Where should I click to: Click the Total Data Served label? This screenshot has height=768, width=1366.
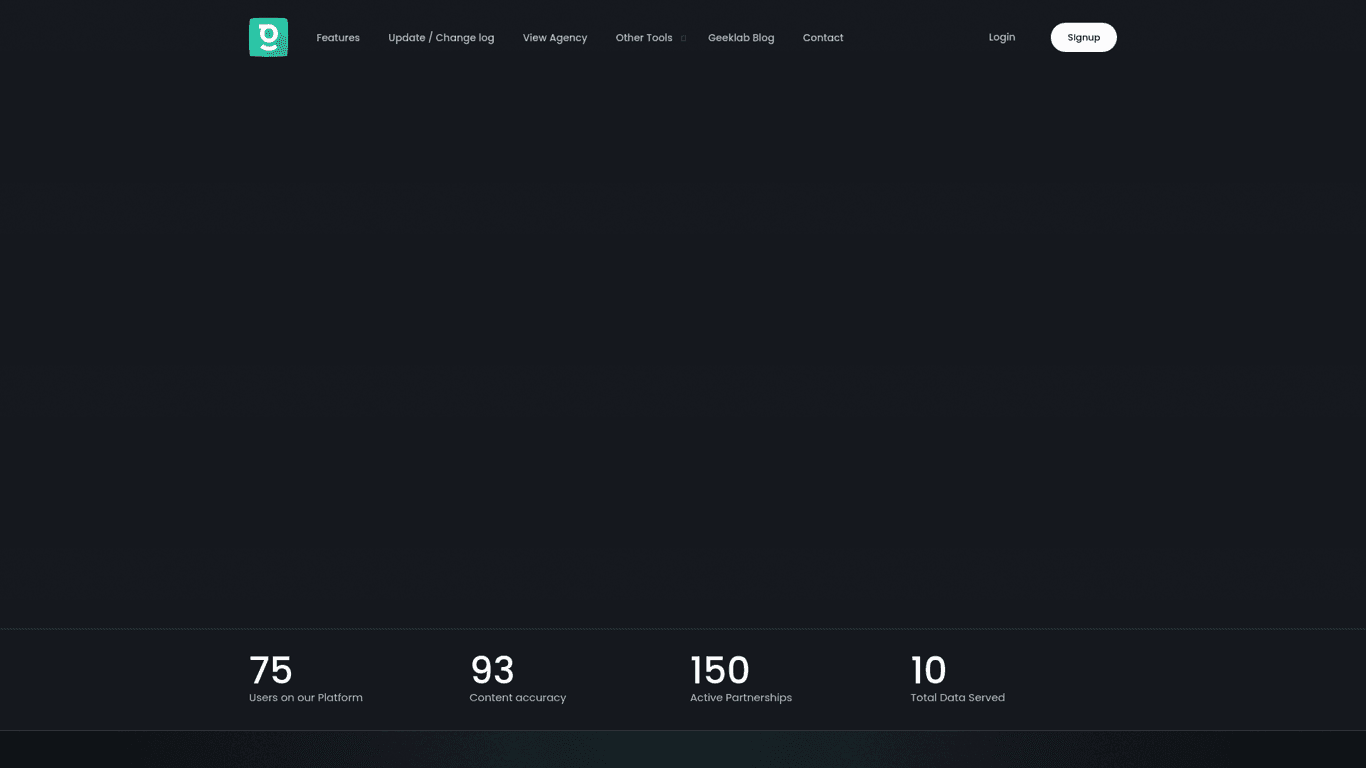(x=957, y=697)
